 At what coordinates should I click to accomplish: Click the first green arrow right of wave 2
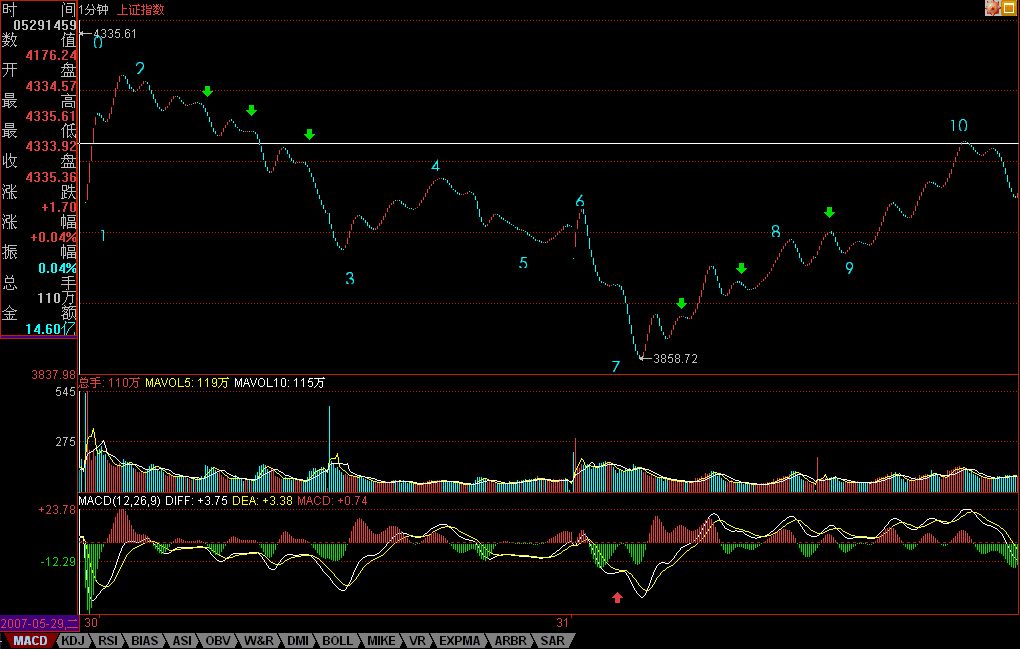pyautogui.click(x=207, y=91)
